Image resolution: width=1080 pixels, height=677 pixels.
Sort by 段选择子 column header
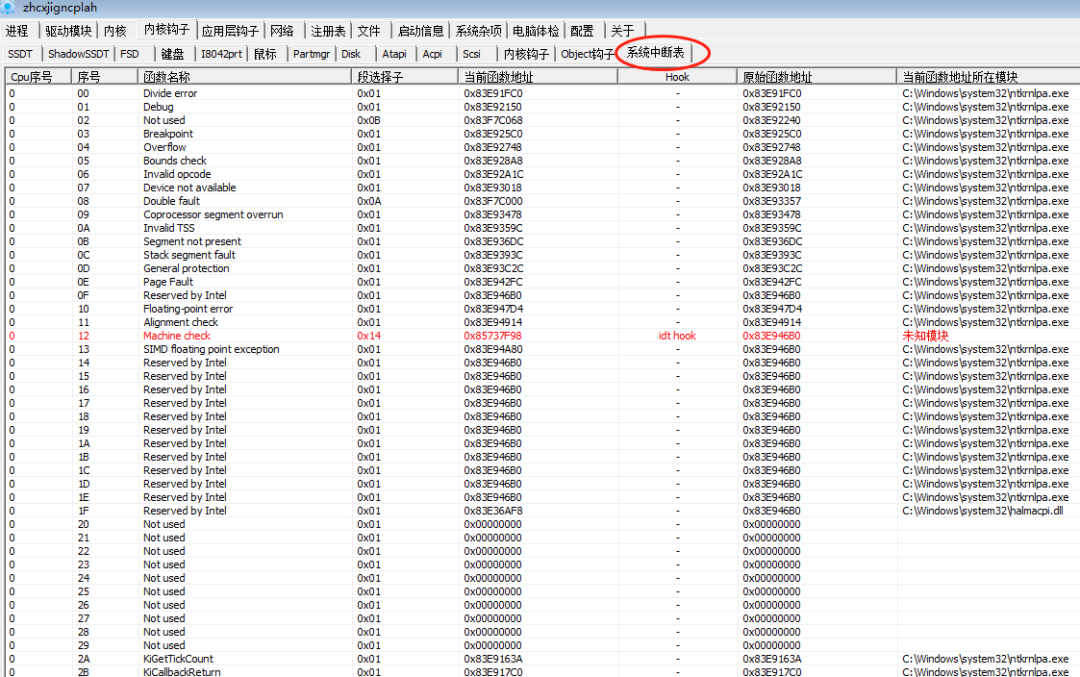(405, 77)
